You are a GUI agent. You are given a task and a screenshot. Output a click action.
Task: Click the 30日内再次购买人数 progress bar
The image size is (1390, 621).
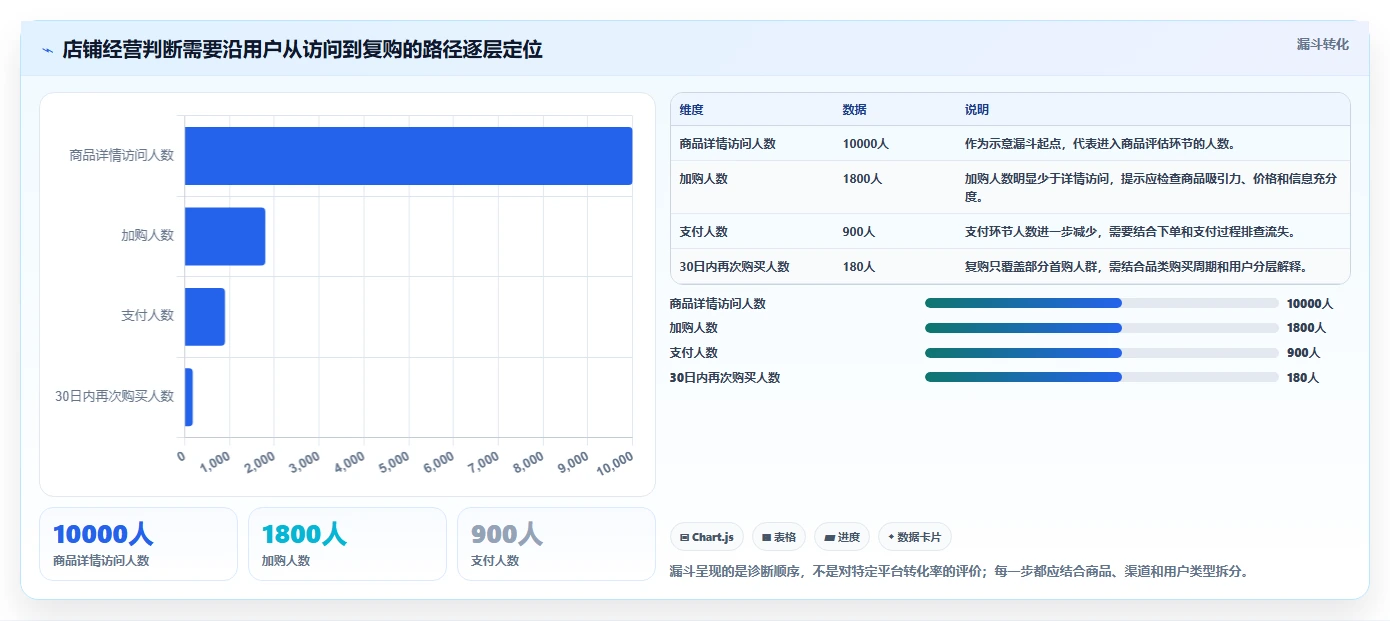click(1101, 377)
